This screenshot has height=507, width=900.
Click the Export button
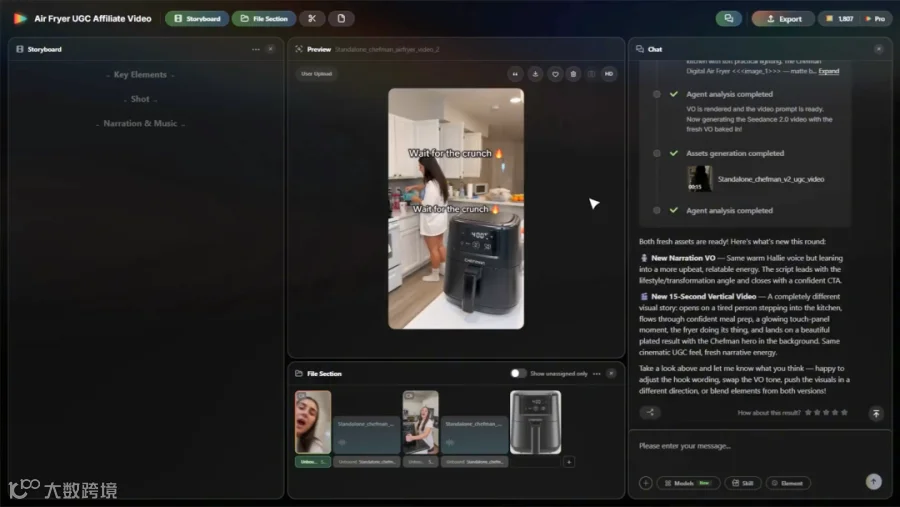(783, 19)
